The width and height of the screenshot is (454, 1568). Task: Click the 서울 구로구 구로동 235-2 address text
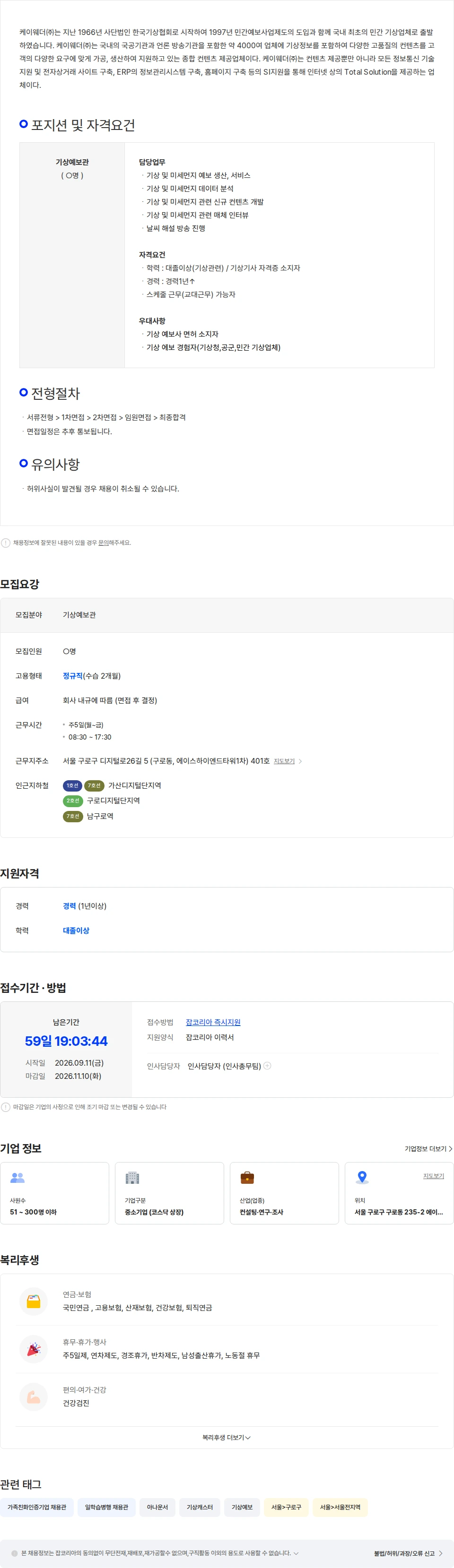click(399, 1211)
